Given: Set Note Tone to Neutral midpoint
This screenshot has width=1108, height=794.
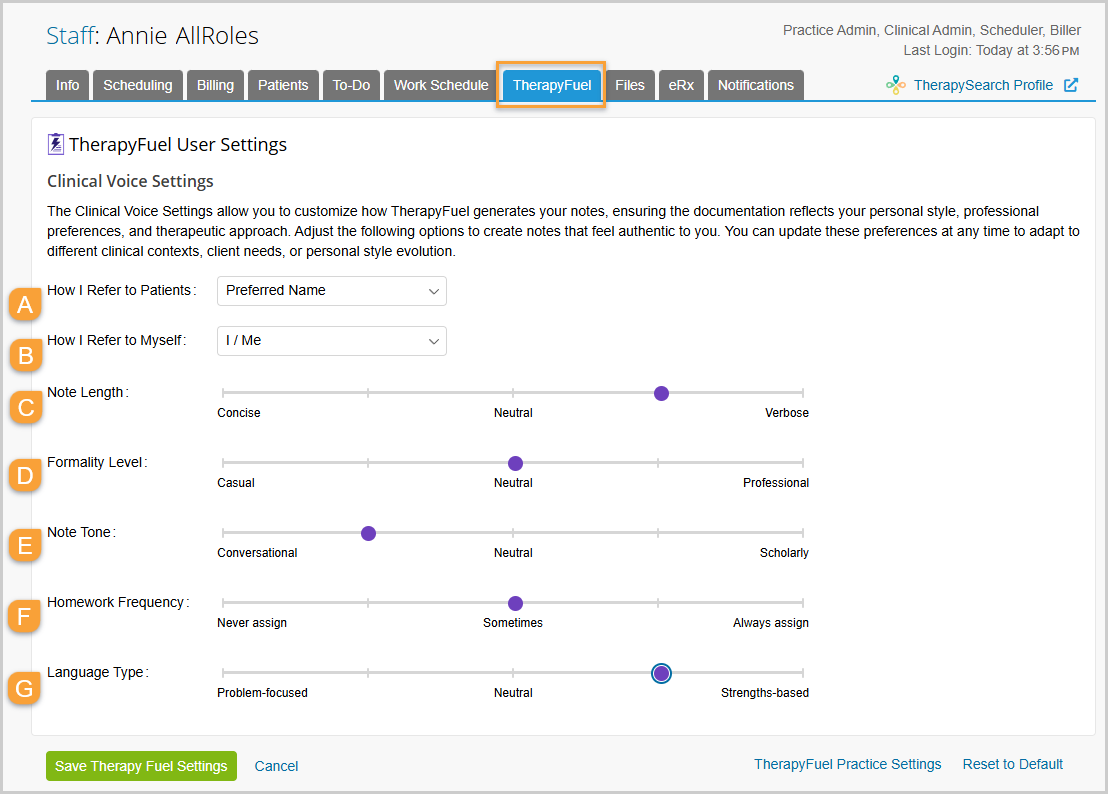Looking at the screenshot, I should click(513, 533).
